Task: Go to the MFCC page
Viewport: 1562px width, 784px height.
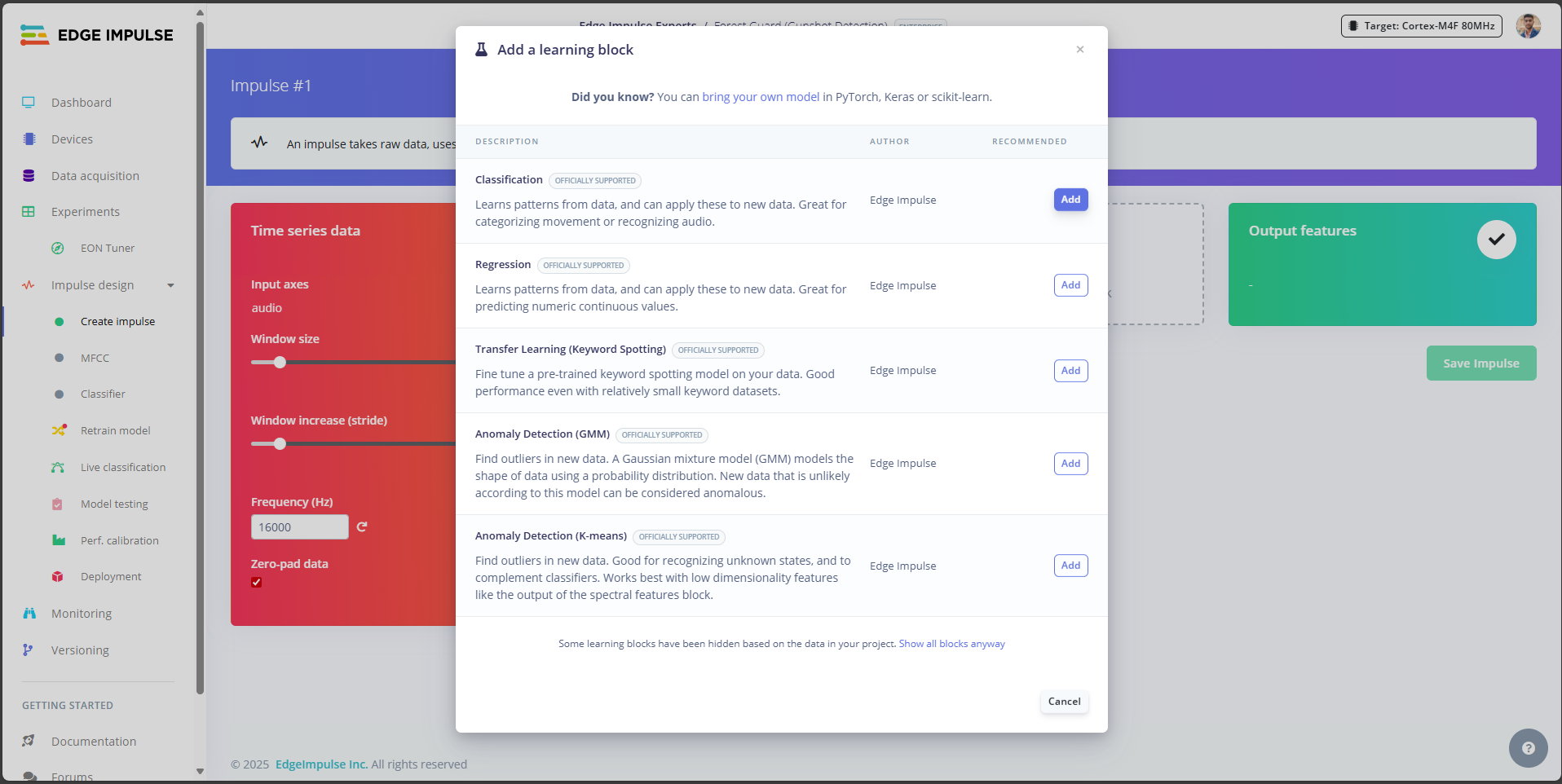Action: click(95, 358)
